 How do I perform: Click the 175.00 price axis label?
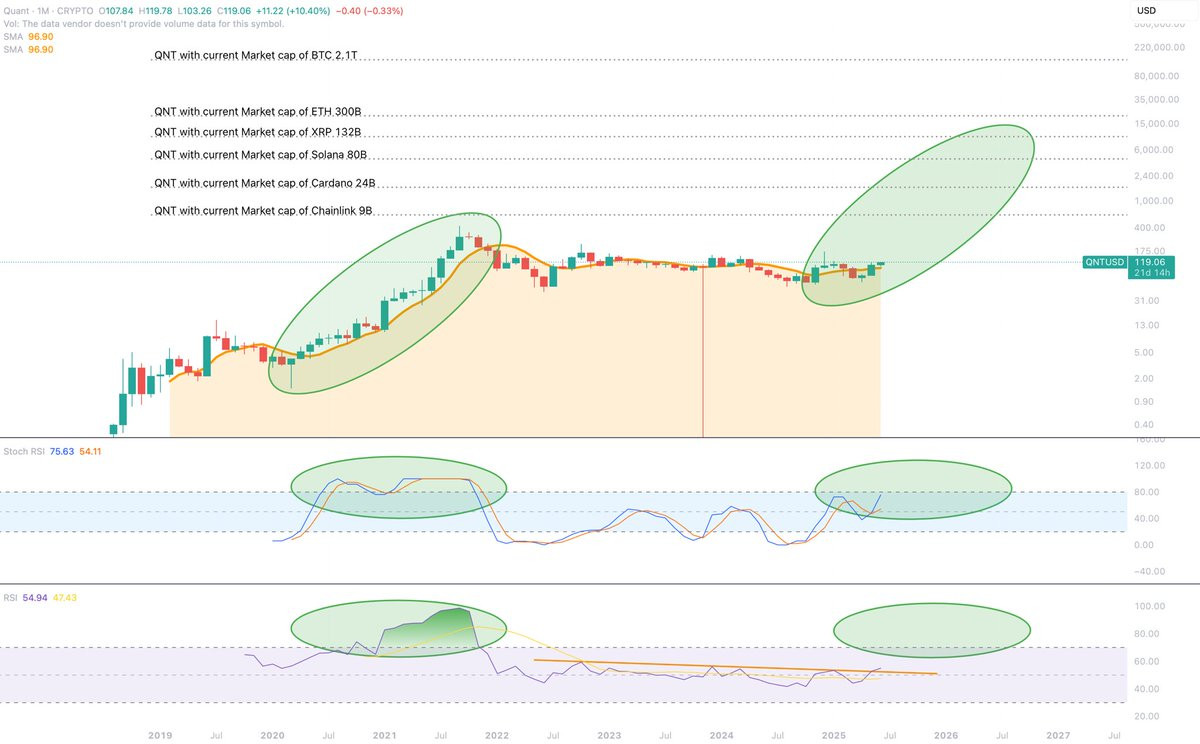1150,250
